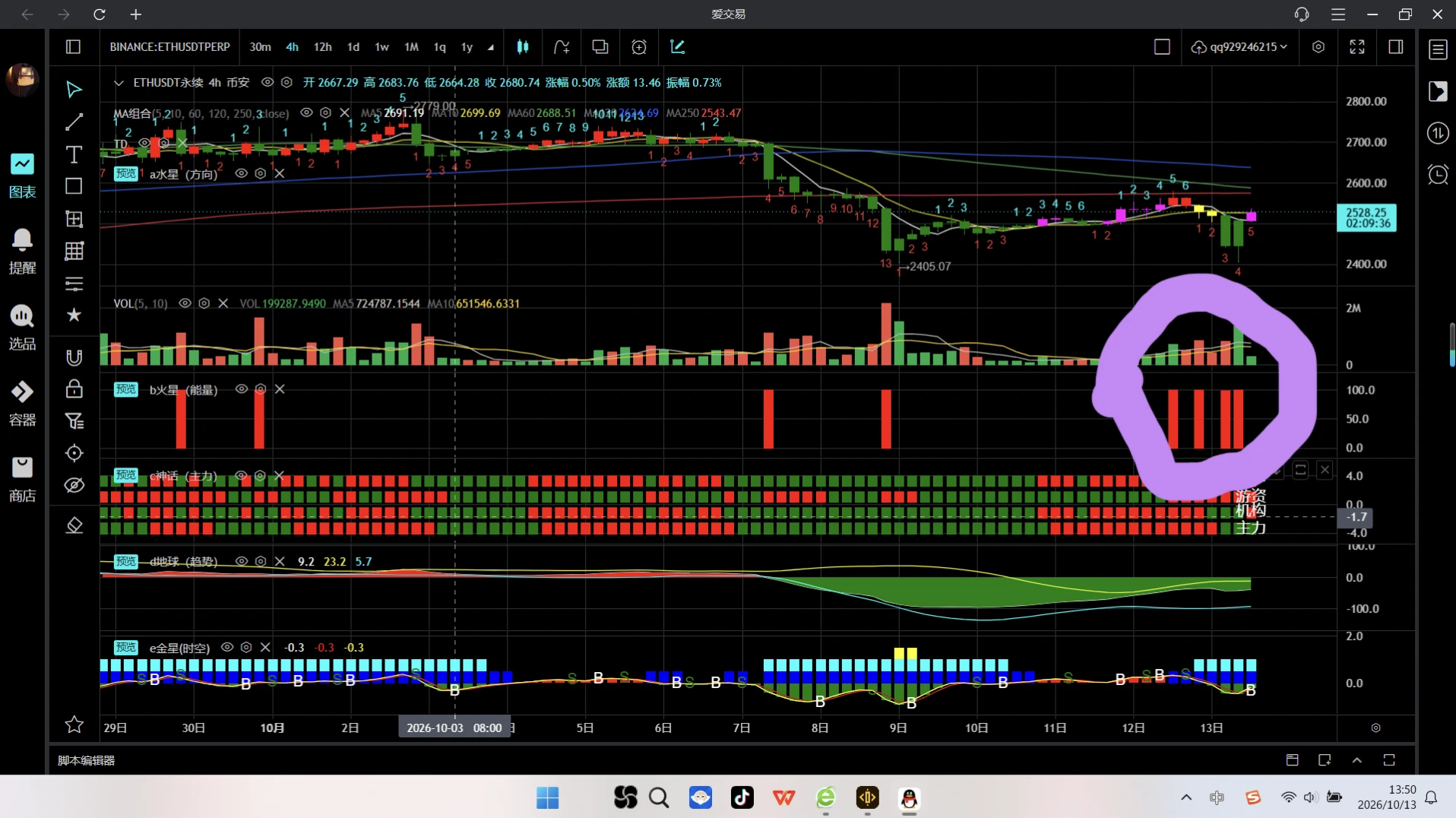Screen dimensions: 1456x818
Task: Switch to the 1d timeframe
Action: [x=353, y=47]
